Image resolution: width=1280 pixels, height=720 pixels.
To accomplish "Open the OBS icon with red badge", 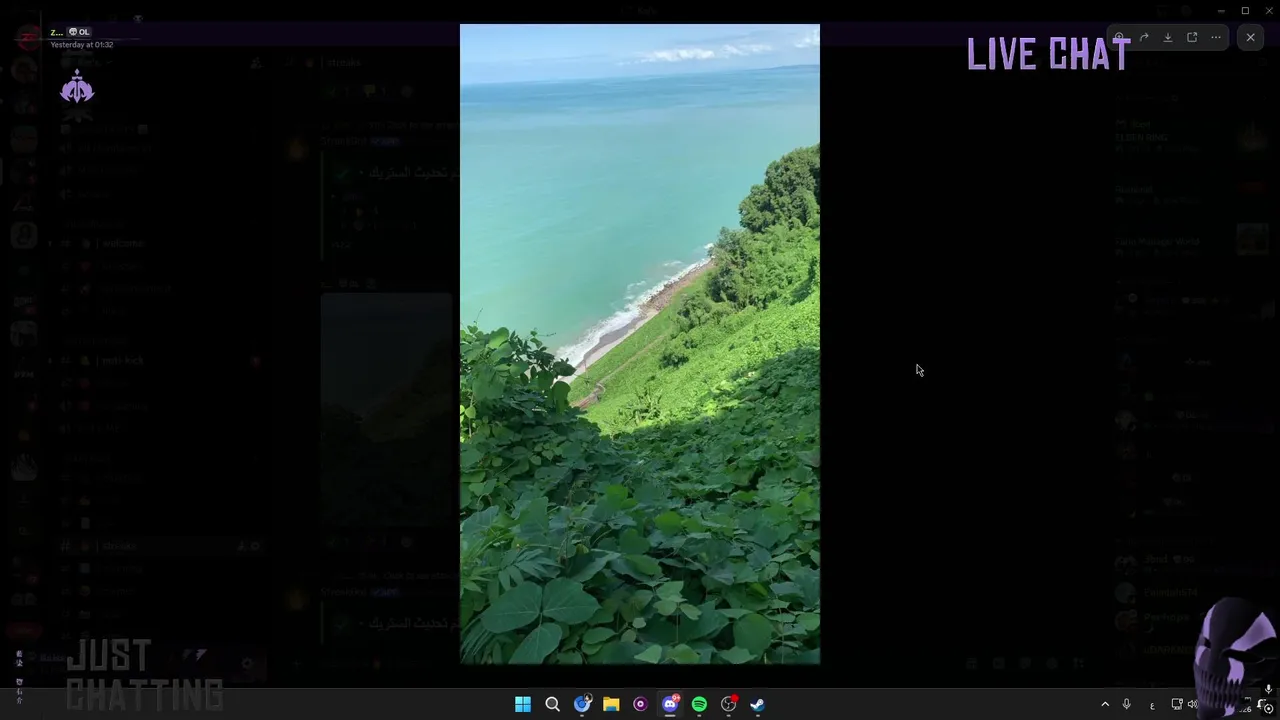I will [729, 704].
